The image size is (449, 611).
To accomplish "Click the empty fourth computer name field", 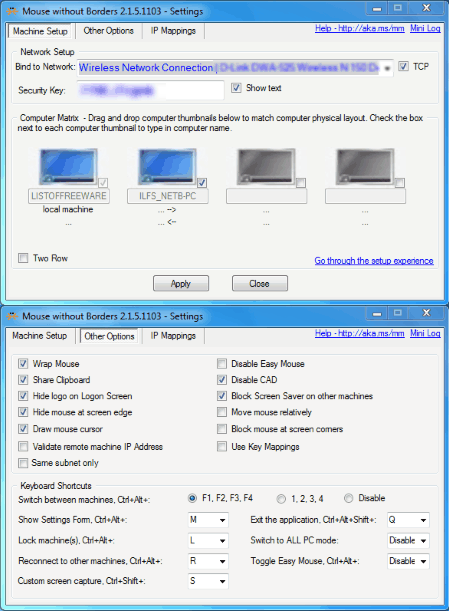I will (366, 196).
